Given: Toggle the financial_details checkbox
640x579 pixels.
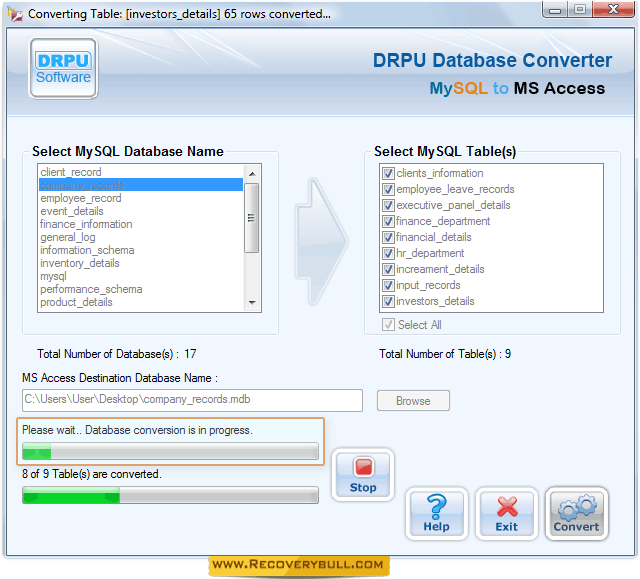Looking at the screenshot, I should [388, 237].
